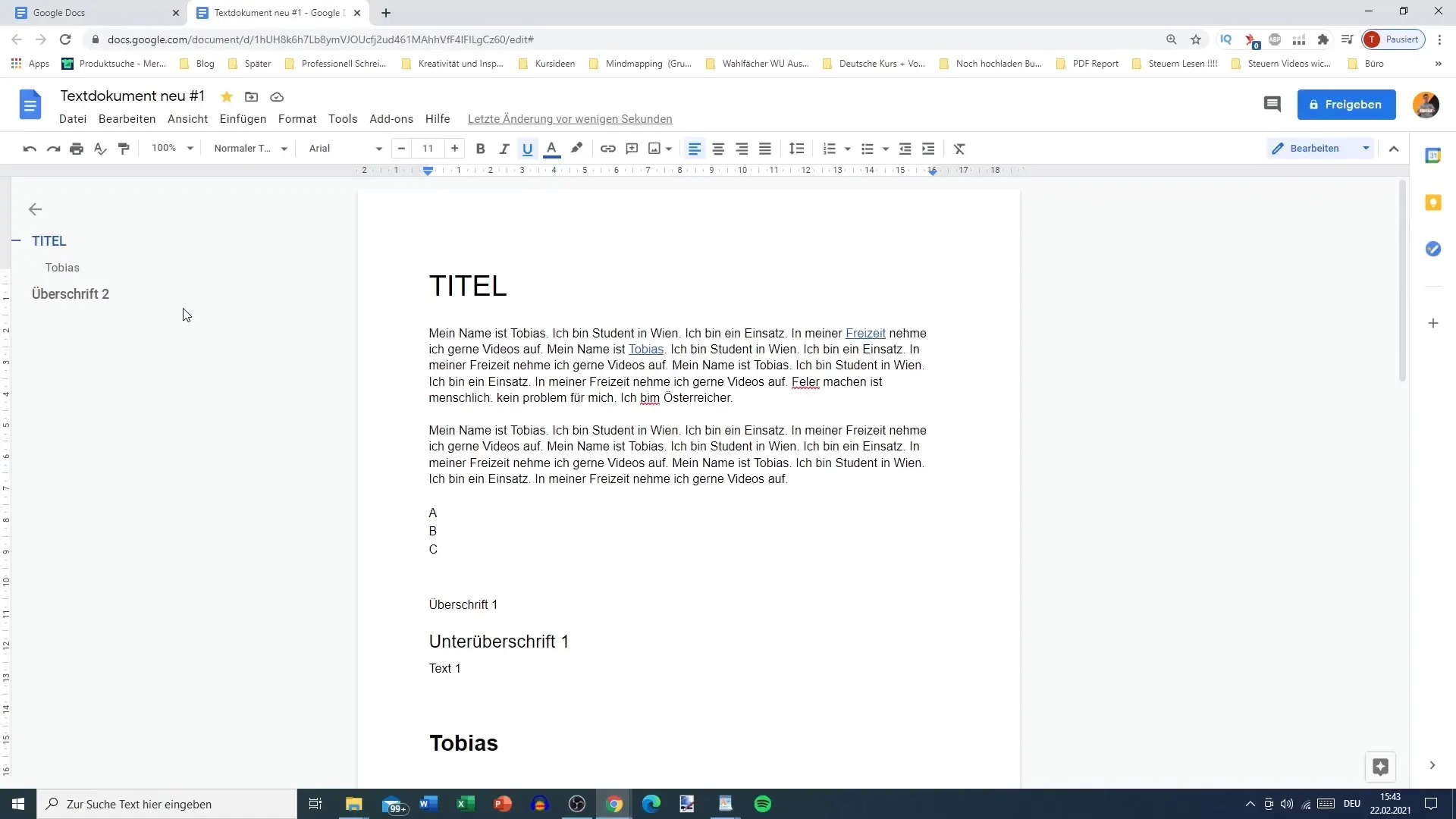Open the font size stepper dropdown
The width and height of the screenshot is (1456, 819).
428,148
